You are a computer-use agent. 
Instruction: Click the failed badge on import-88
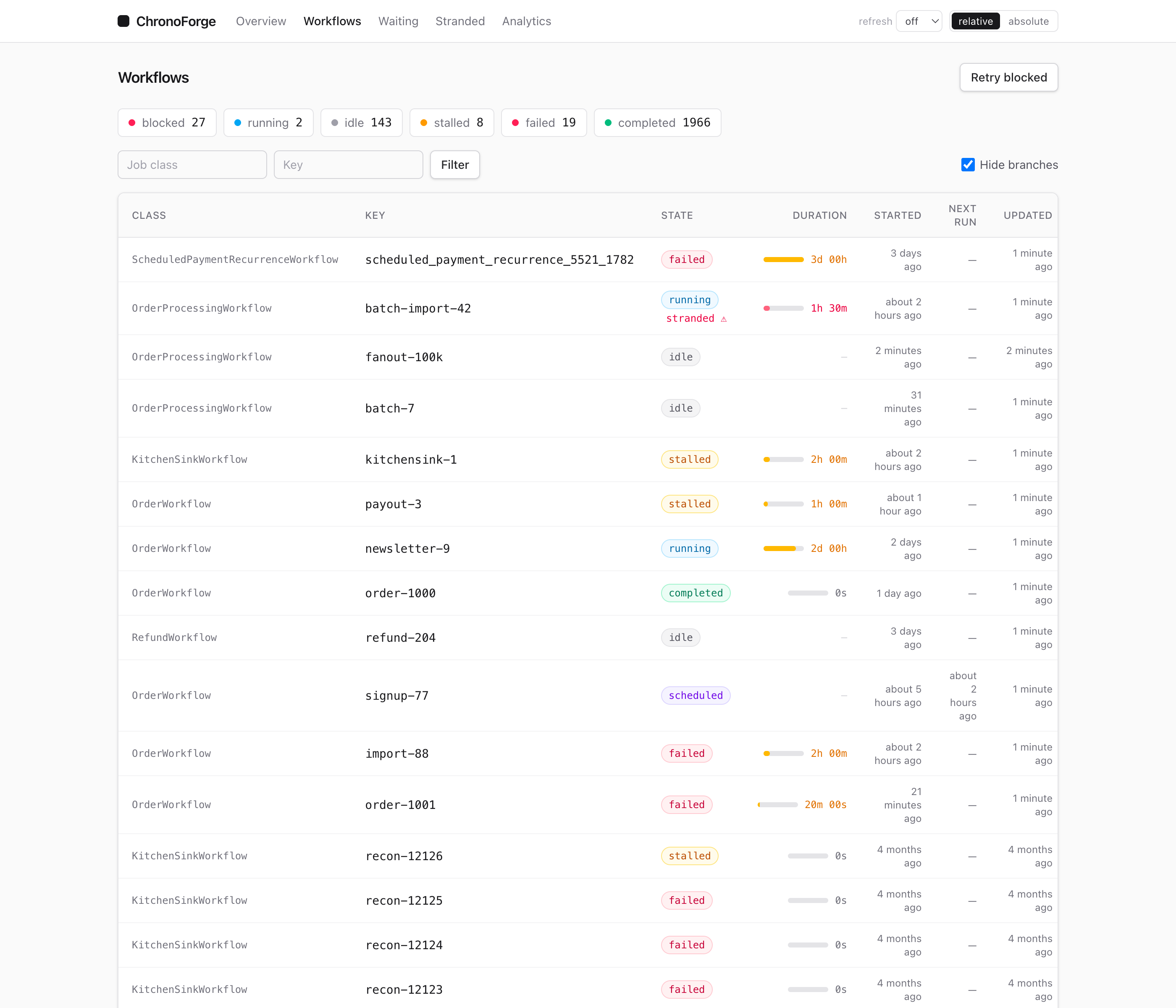(x=686, y=753)
